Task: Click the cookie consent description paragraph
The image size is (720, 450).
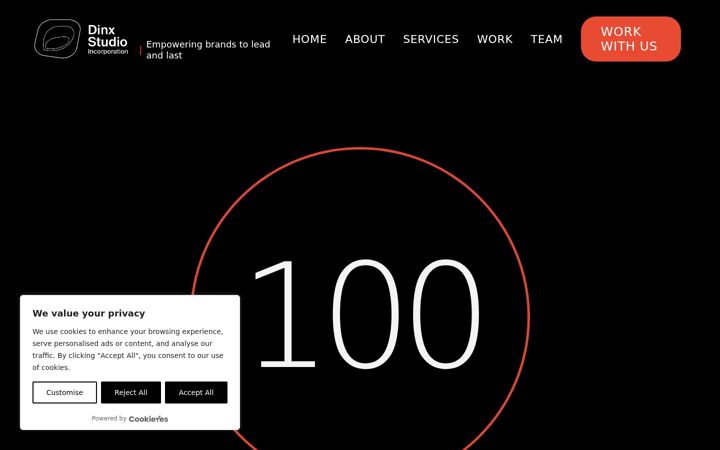Action: [x=128, y=349]
